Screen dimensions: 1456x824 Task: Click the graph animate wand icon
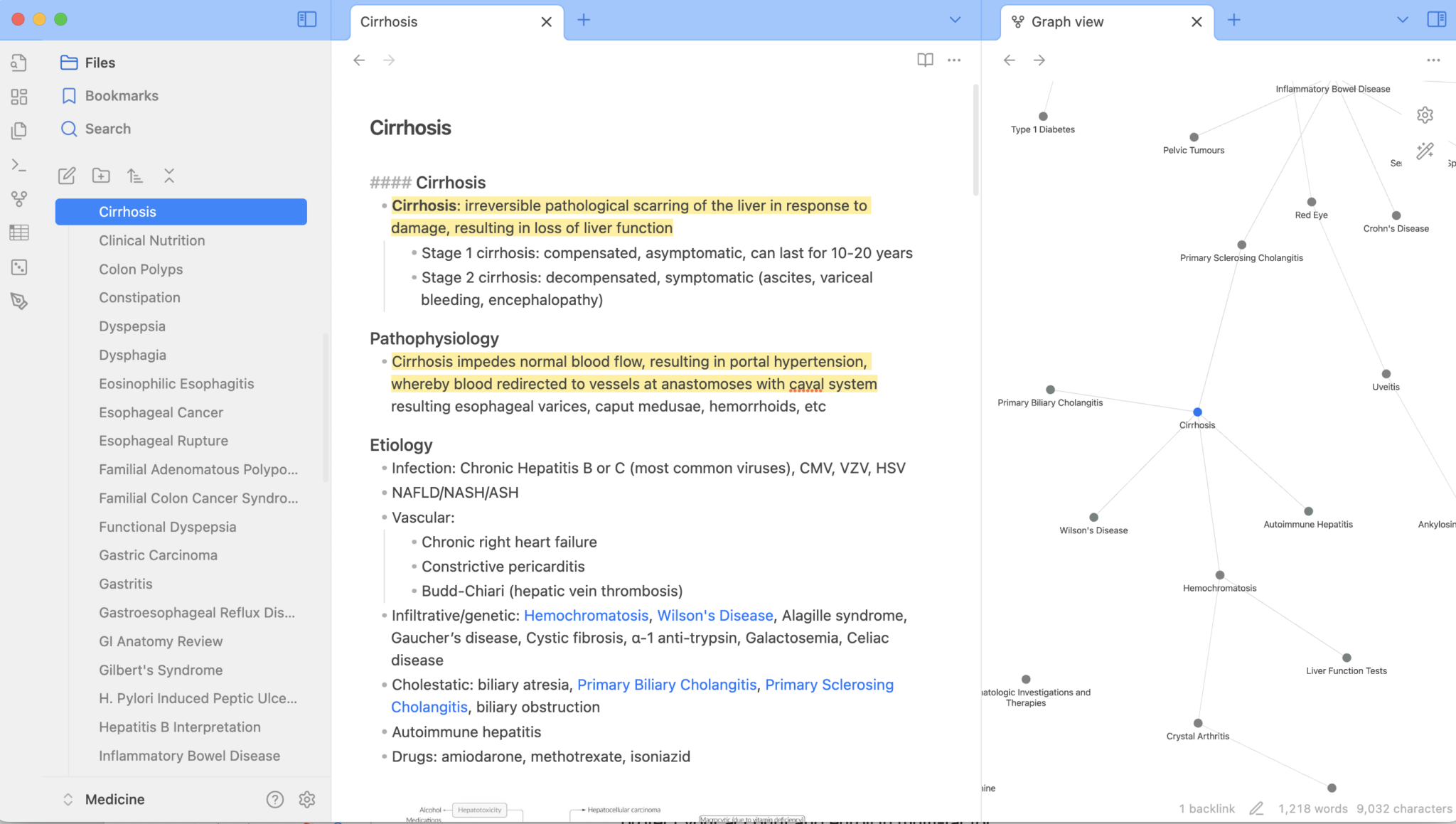[1425, 151]
